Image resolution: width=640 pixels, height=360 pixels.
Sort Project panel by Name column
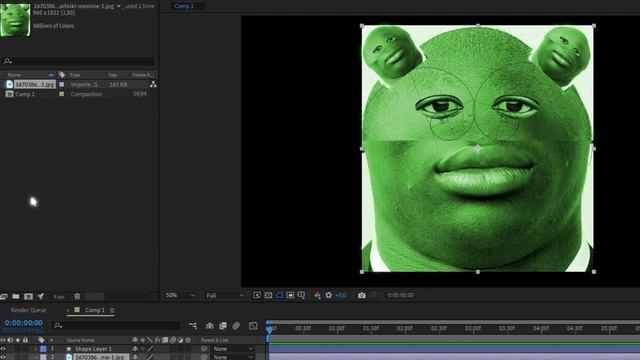pyautogui.click(x=15, y=75)
